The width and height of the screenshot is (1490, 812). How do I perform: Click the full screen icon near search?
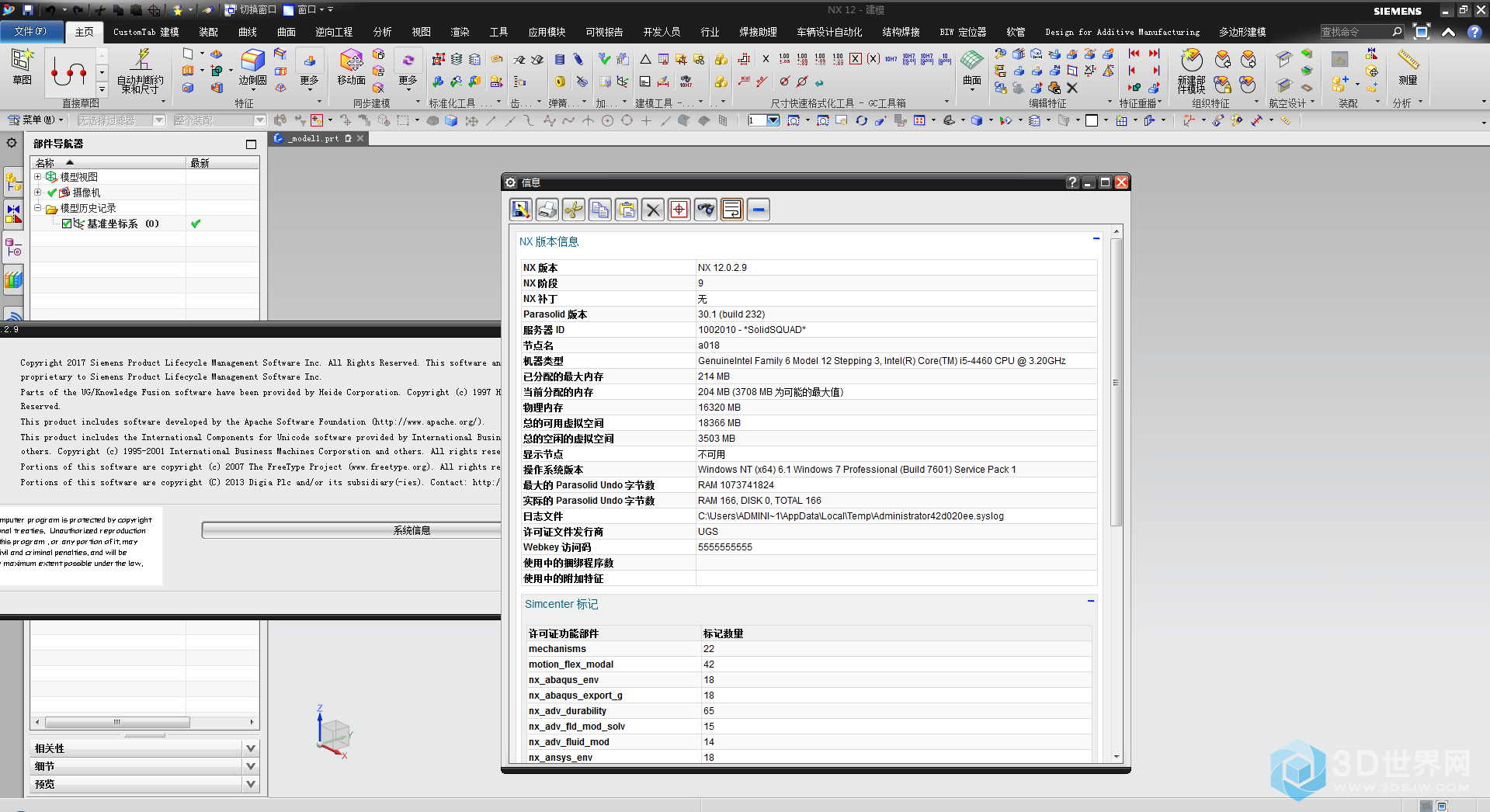(1422, 32)
